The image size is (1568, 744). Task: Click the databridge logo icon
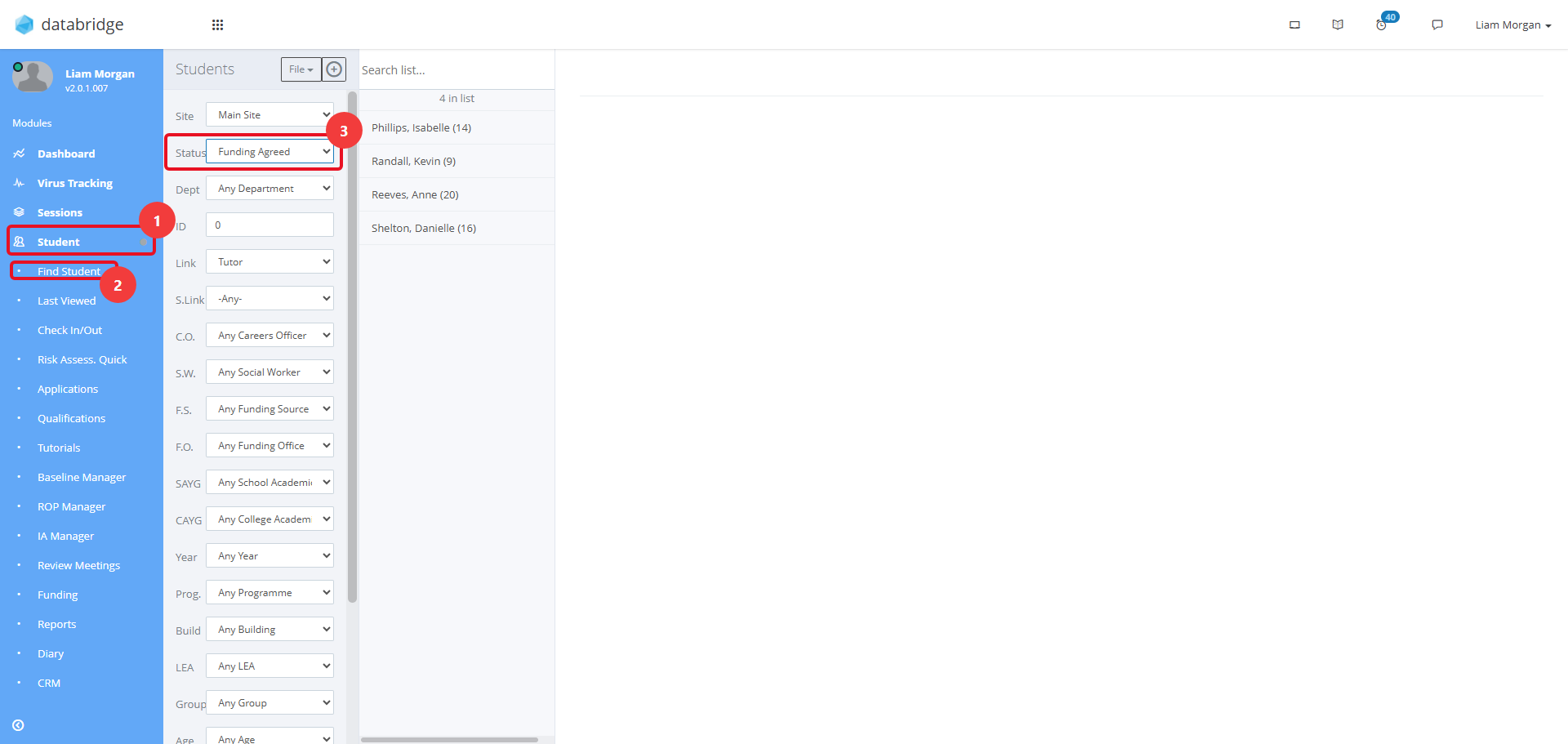pos(24,25)
